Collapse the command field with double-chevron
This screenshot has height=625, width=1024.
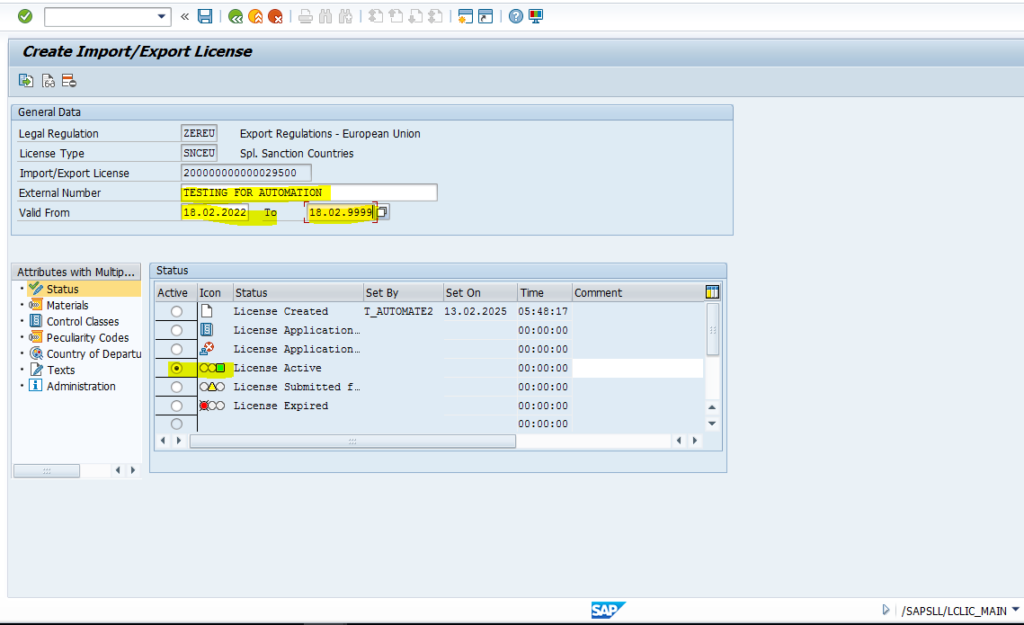pyautogui.click(x=185, y=17)
